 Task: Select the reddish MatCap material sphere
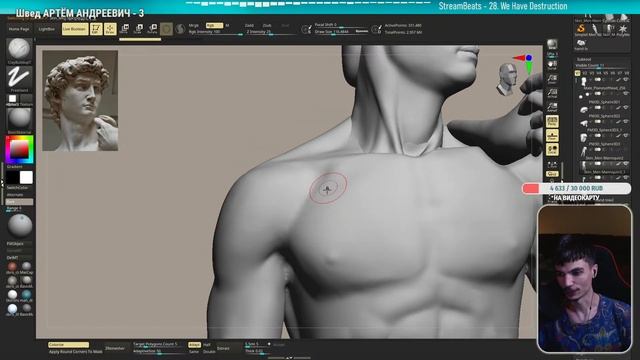tap(12, 267)
